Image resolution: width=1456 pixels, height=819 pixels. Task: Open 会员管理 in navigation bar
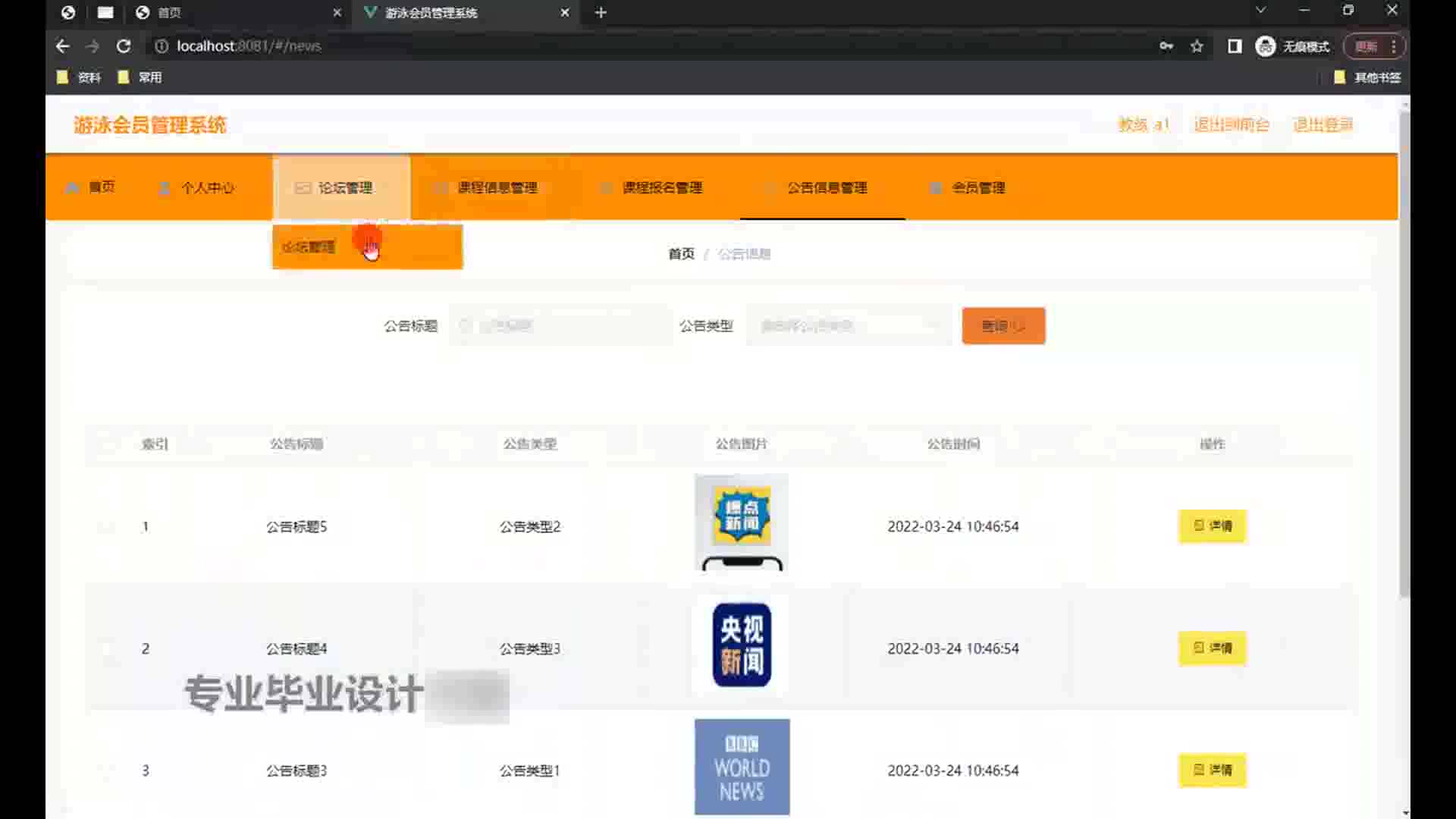pos(977,187)
